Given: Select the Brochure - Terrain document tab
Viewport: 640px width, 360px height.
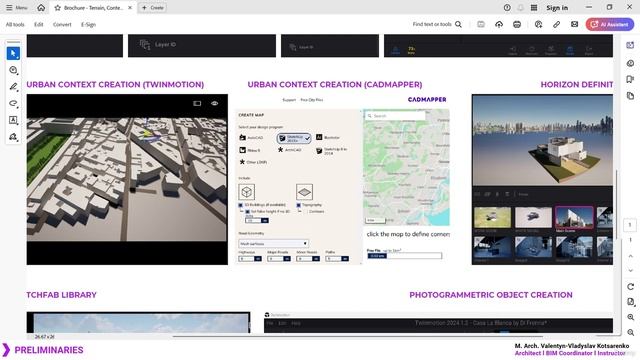Looking at the screenshot, I should 93,8.
